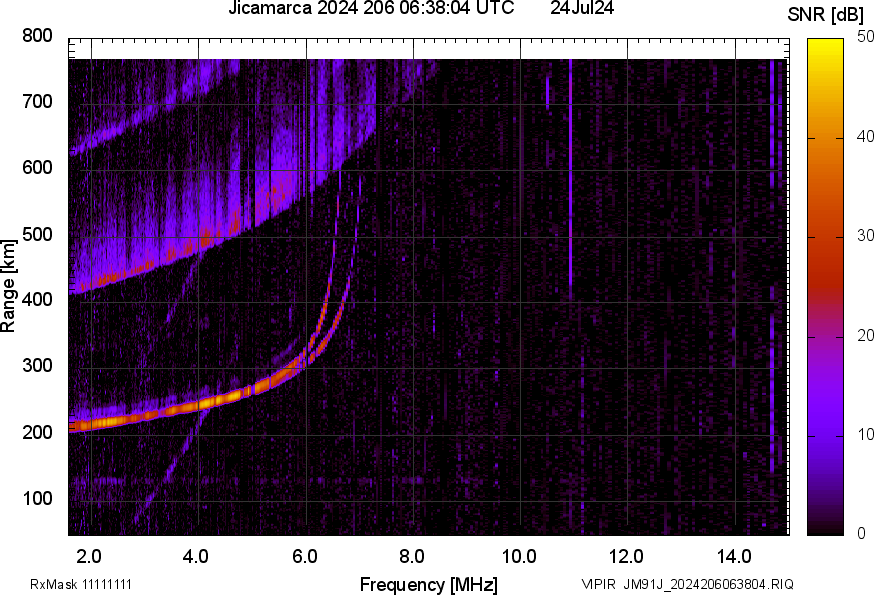Click range tick label "200"

click(37, 432)
